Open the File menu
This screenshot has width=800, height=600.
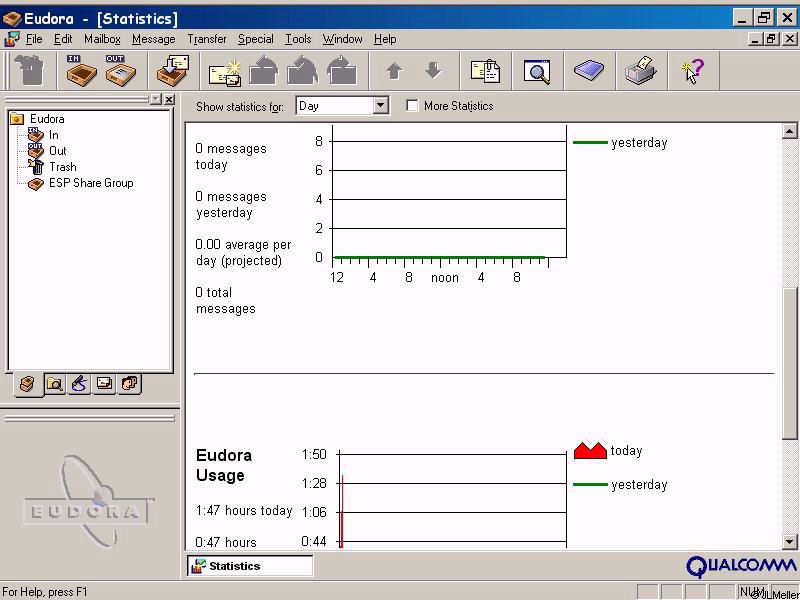34,39
